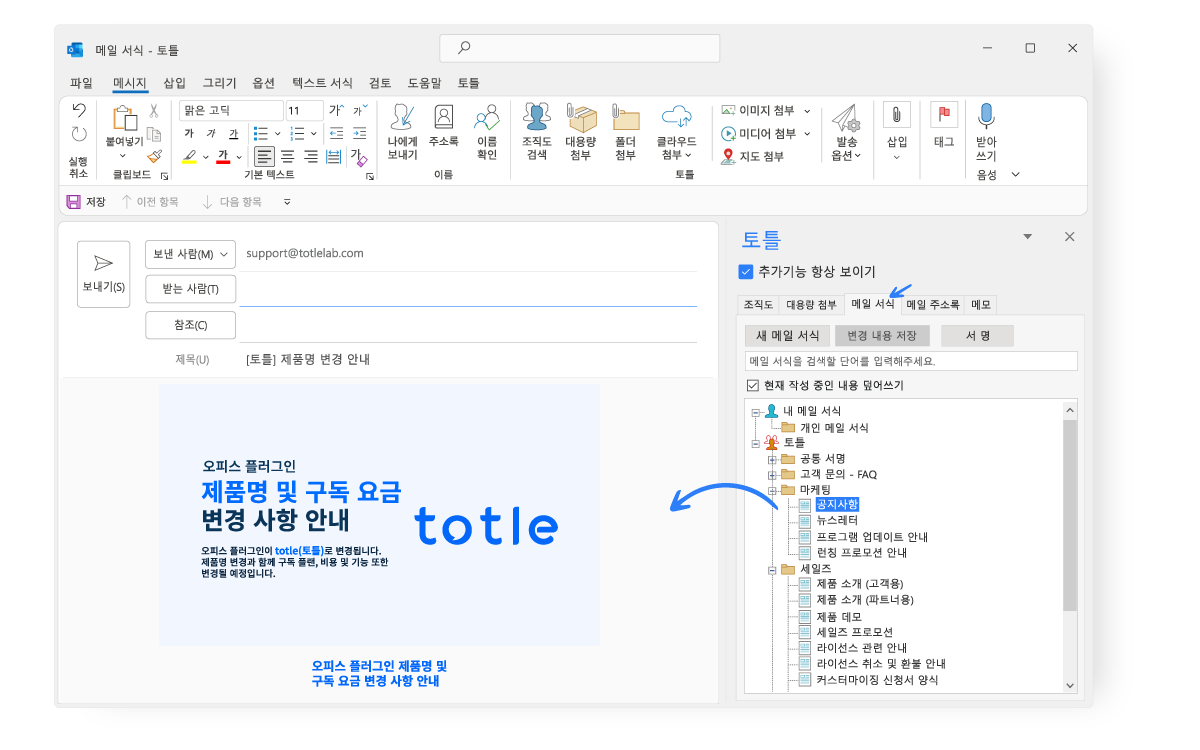Click the mail template search field
The image size is (1200, 750).
tap(911, 361)
